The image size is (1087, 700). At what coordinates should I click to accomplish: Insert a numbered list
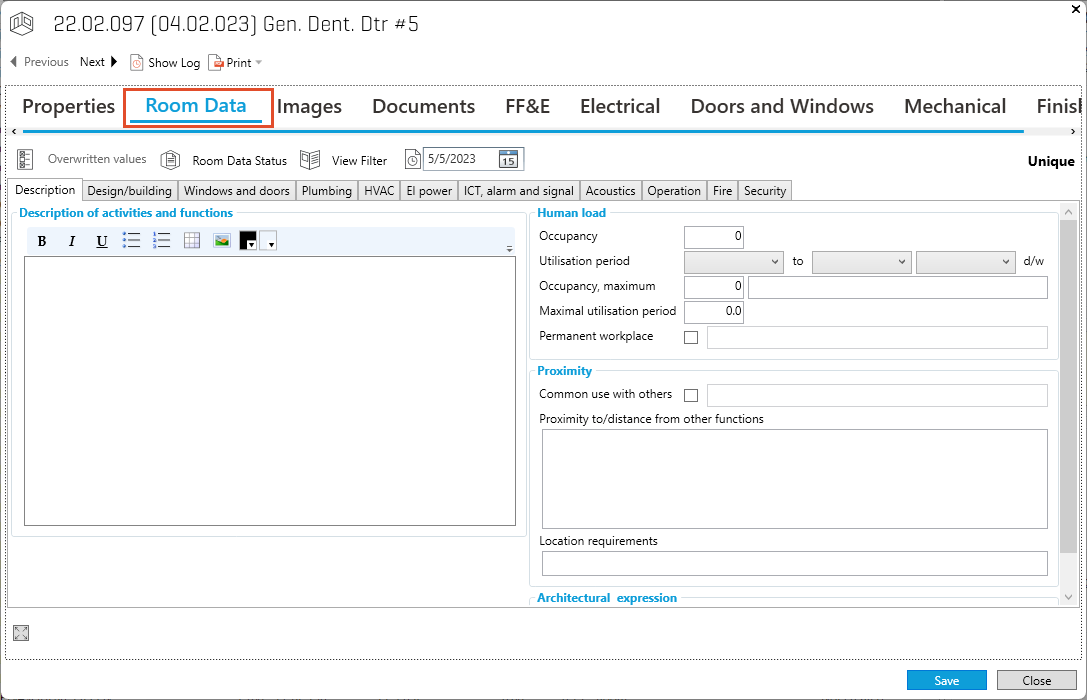coord(162,240)
